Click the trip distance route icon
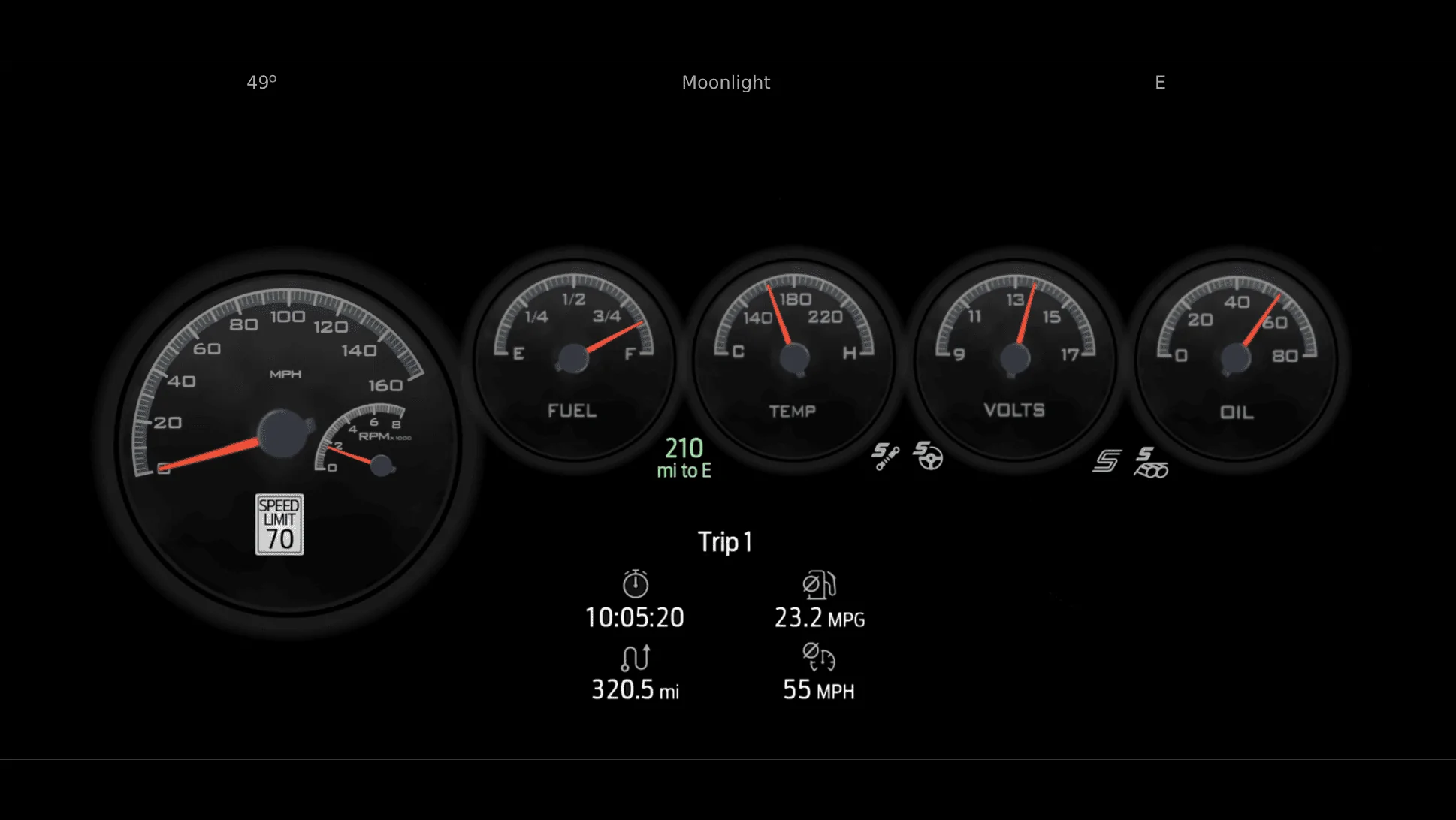The width and height of the screenshot is (1456, 820). point(636,658)
